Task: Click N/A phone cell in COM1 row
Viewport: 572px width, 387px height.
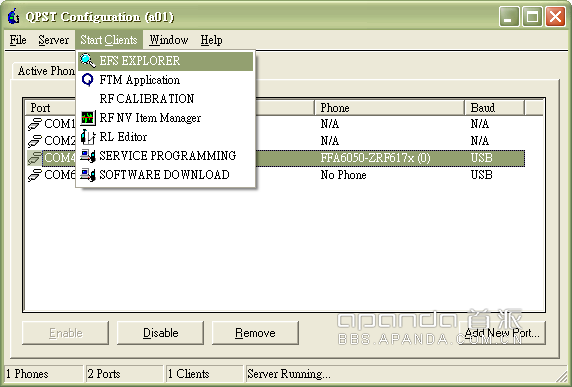Action: [330, 124]
